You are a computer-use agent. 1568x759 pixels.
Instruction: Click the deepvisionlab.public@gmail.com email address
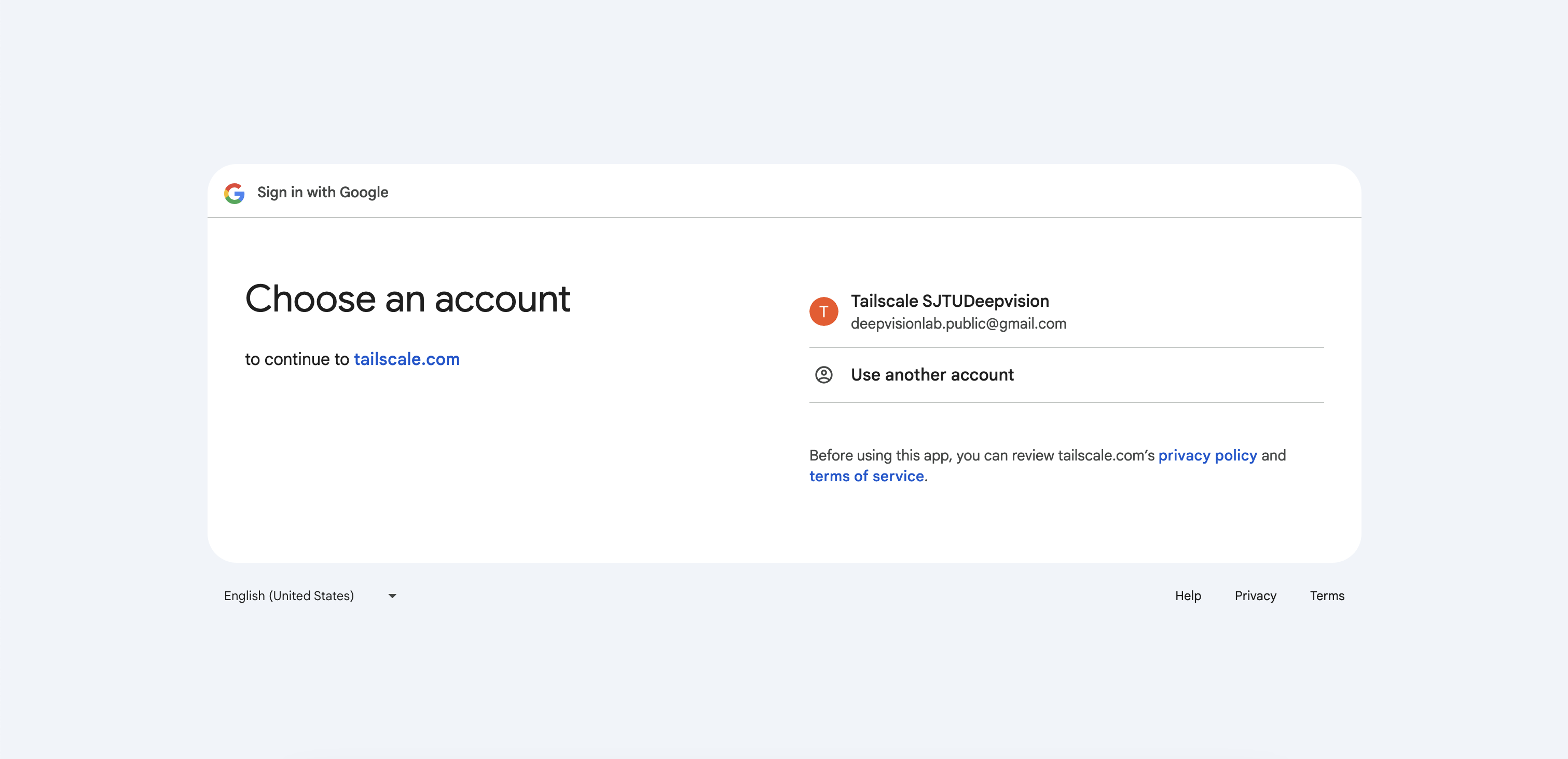958,323
